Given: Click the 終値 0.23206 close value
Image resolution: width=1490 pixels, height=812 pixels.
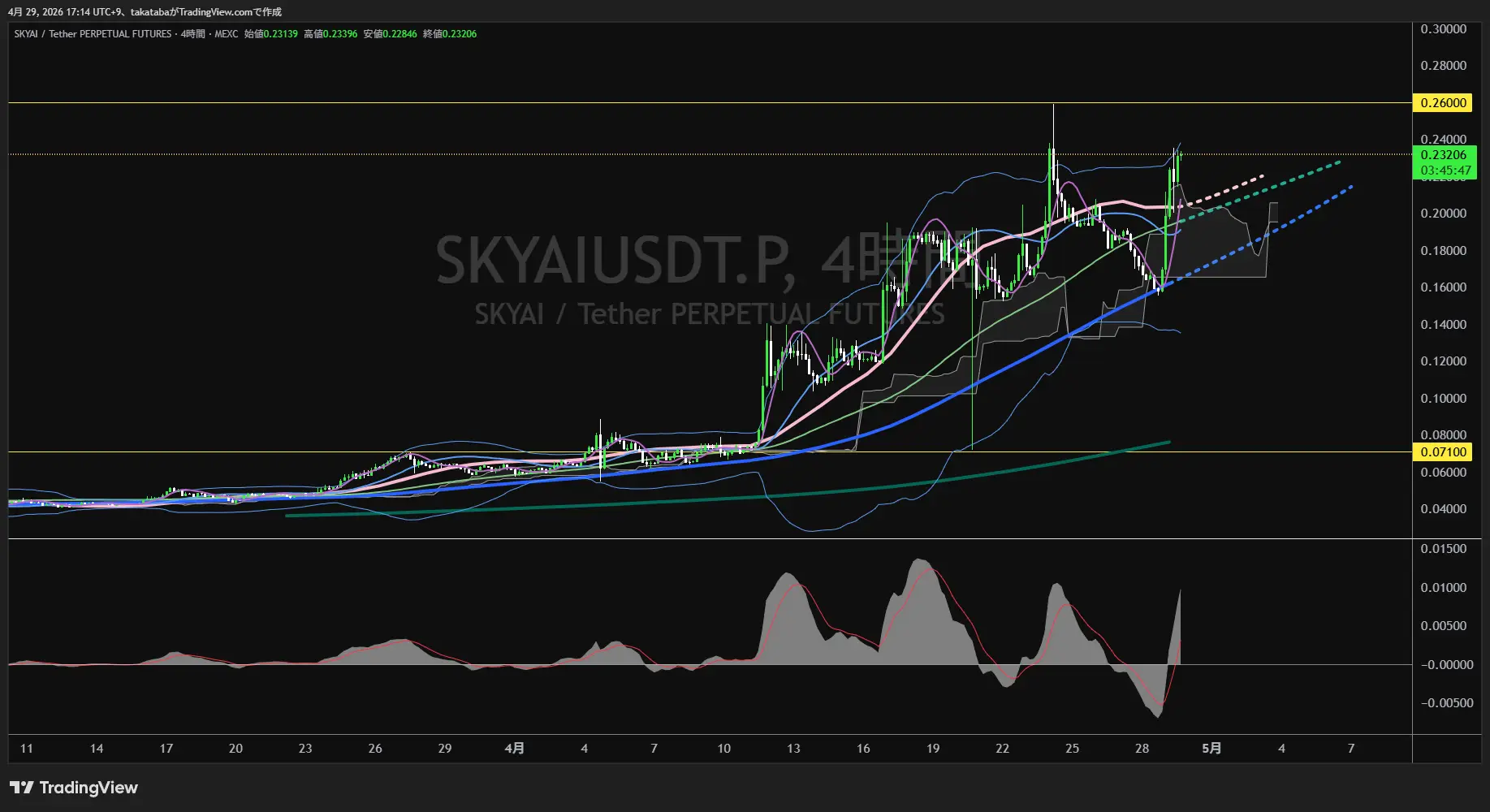Looking at the screenshot, I should 450,34.
